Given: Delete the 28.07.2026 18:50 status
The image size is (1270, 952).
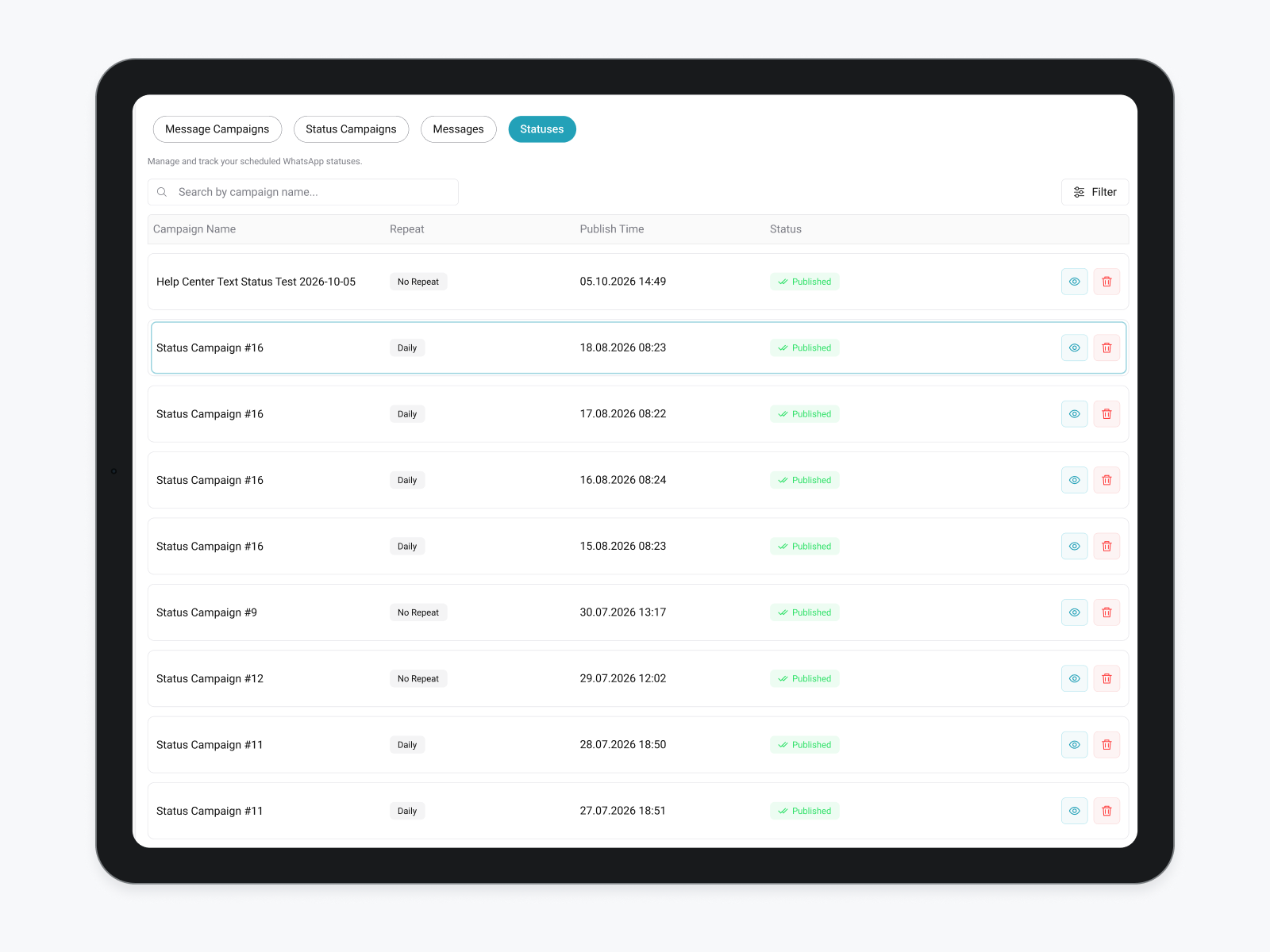Looking at the screenshot, I should 1106,745.
